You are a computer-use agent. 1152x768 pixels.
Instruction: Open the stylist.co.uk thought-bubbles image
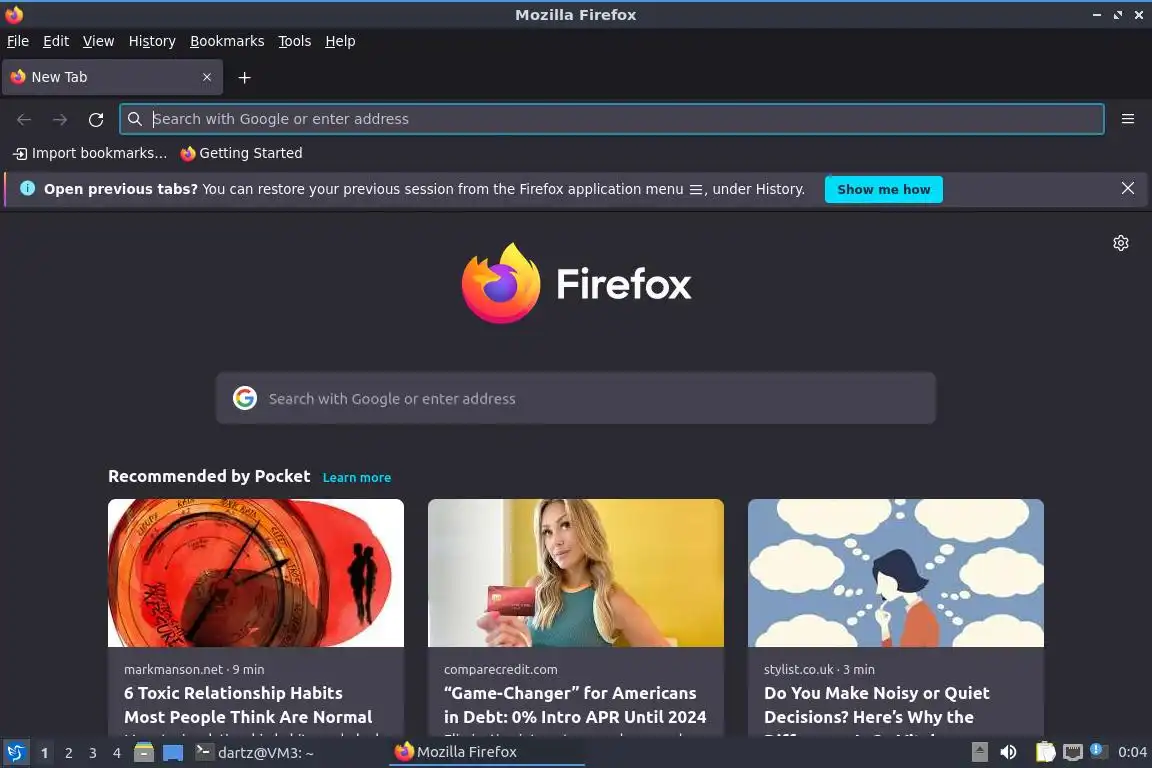click(x=896, y=573)
